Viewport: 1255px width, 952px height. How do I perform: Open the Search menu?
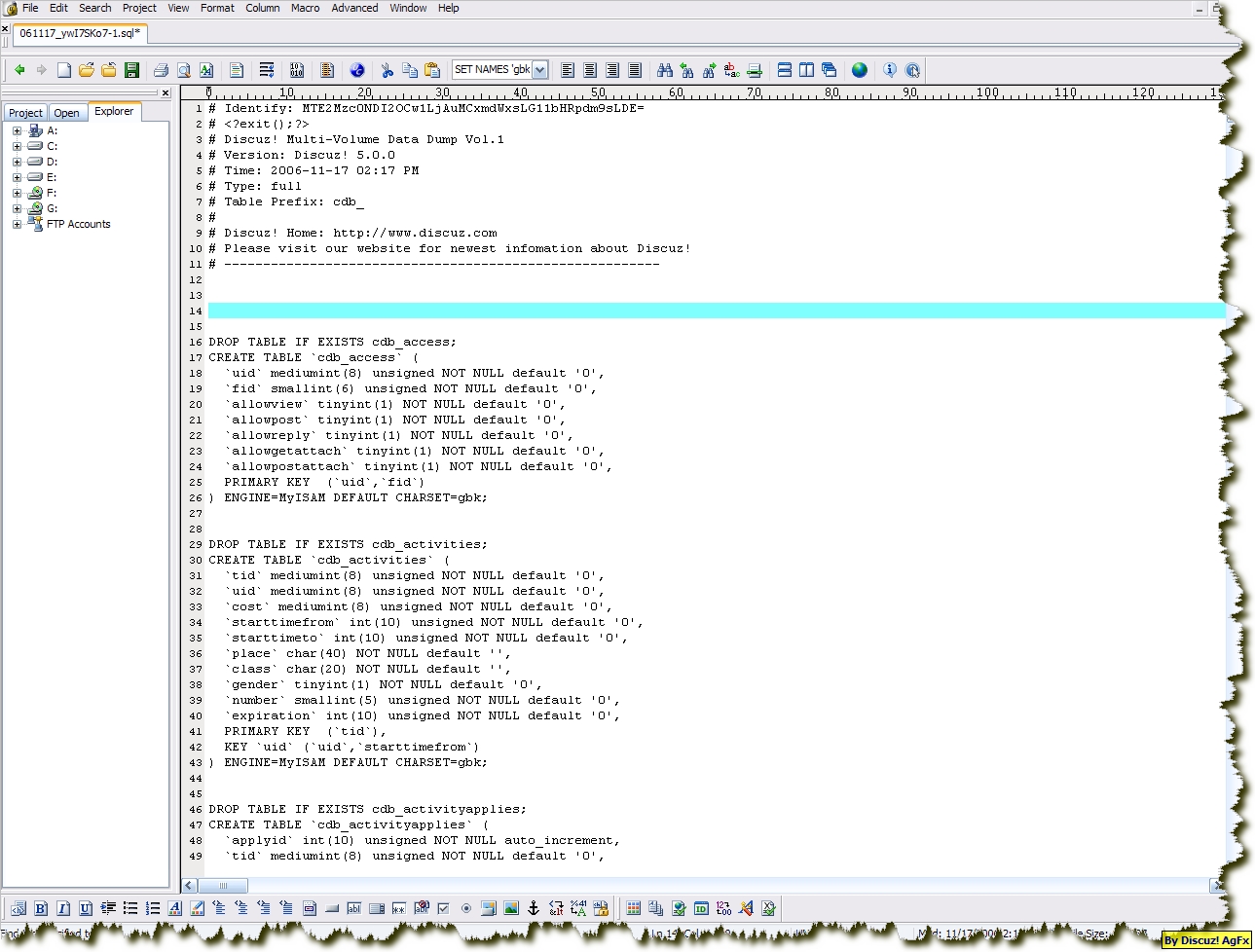pyautogui.click(x=95, y=8)
